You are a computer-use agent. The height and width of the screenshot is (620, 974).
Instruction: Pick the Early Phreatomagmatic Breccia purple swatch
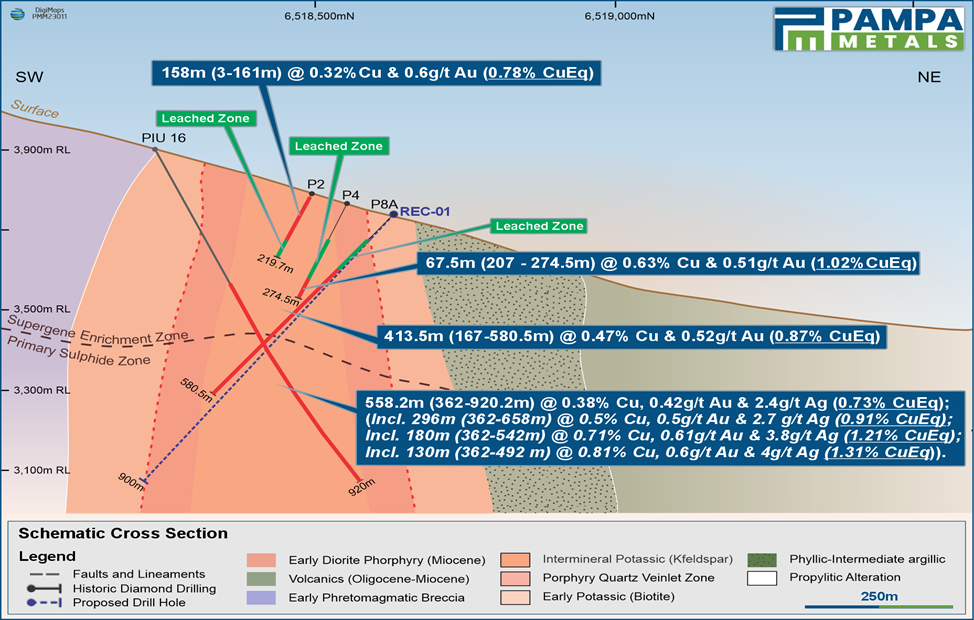(261, 597)
